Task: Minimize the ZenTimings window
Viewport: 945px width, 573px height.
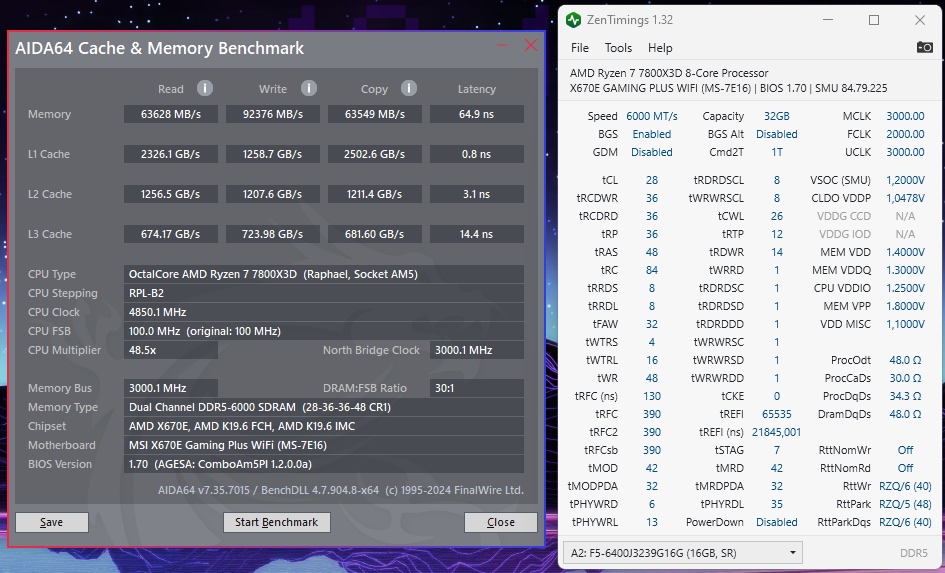Action: click(828, 20)
